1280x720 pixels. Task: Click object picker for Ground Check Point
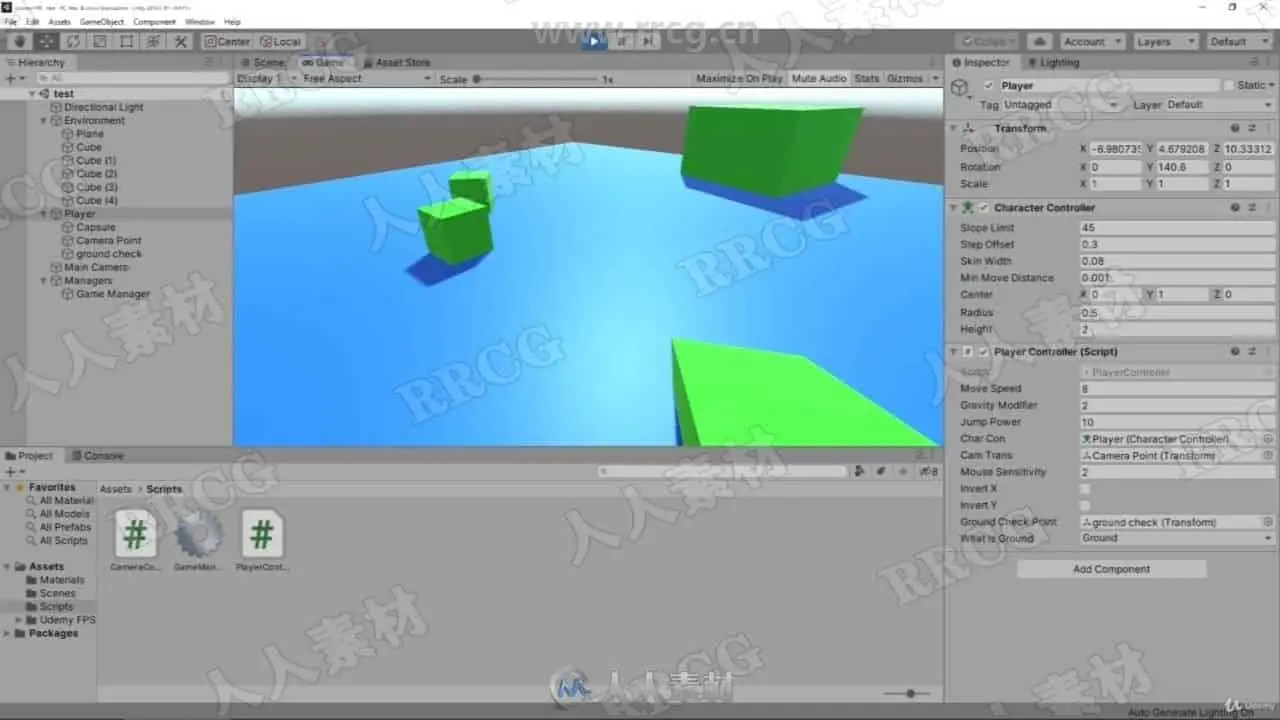tap(1268, 522)
